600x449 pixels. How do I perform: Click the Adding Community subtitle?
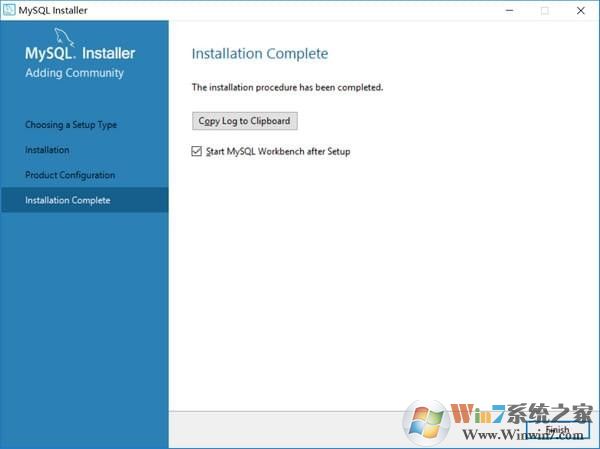75,73
